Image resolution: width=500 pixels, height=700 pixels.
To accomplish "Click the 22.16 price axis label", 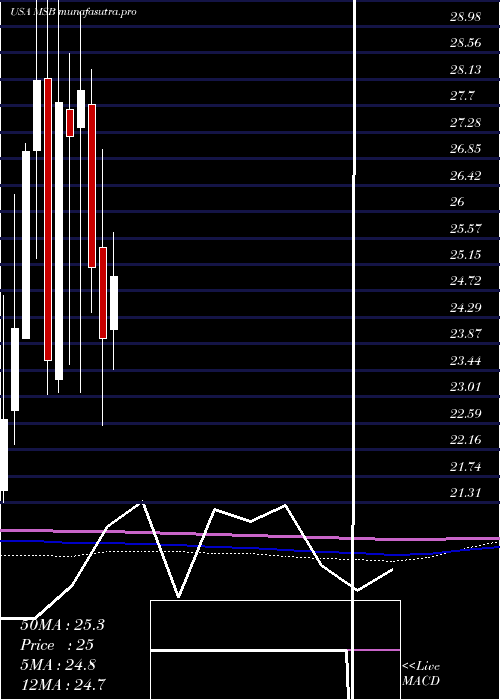I will coord(465,440).
